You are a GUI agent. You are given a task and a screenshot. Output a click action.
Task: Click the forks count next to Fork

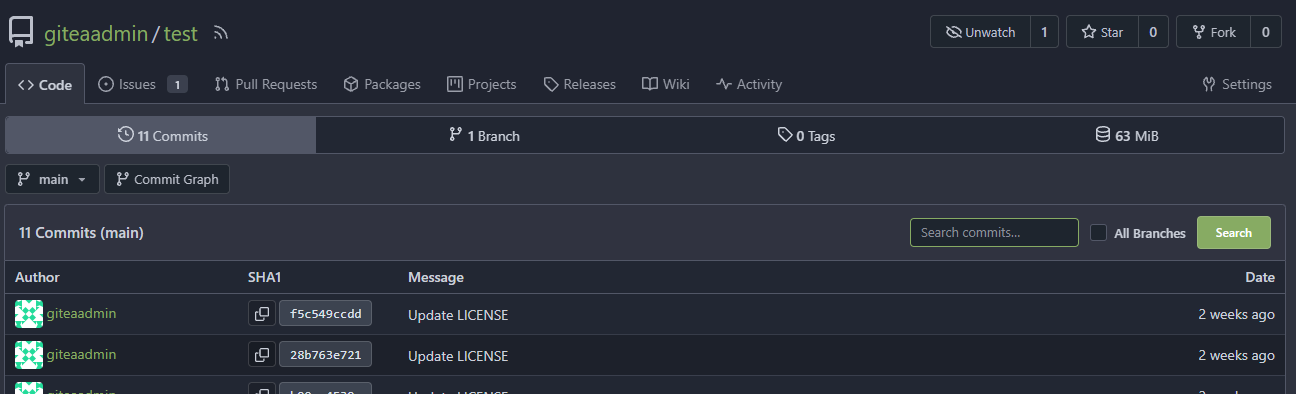[x=1265, y=32]
